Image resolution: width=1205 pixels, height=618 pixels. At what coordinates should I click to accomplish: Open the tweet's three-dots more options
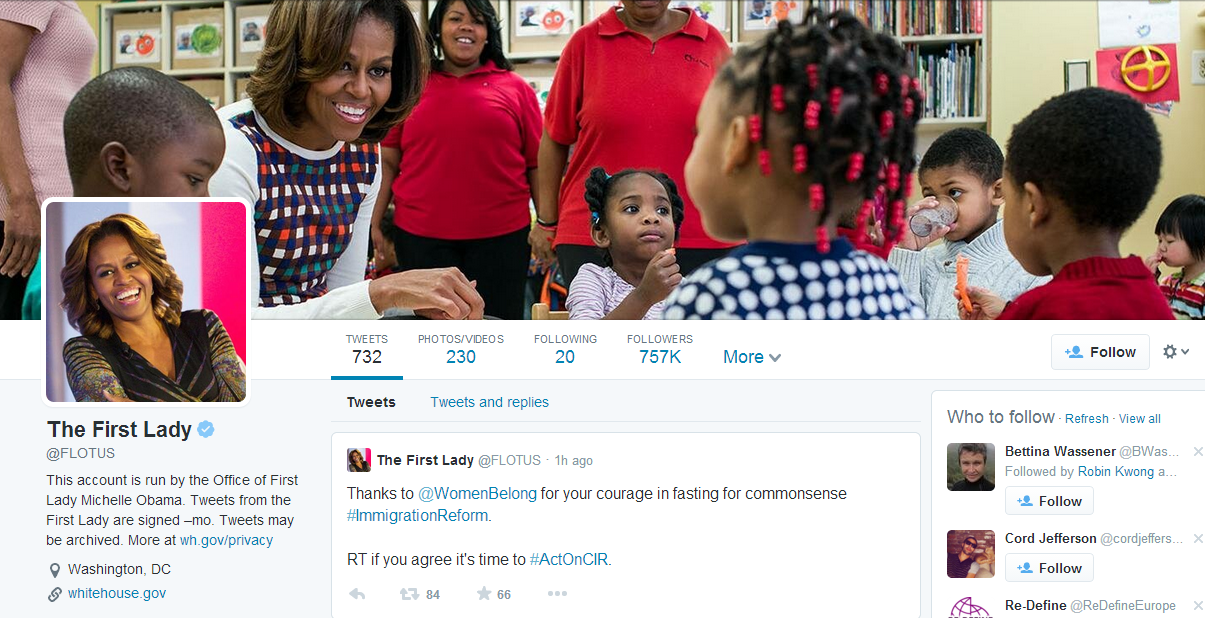pyautogui.click(x=557, y=594)
